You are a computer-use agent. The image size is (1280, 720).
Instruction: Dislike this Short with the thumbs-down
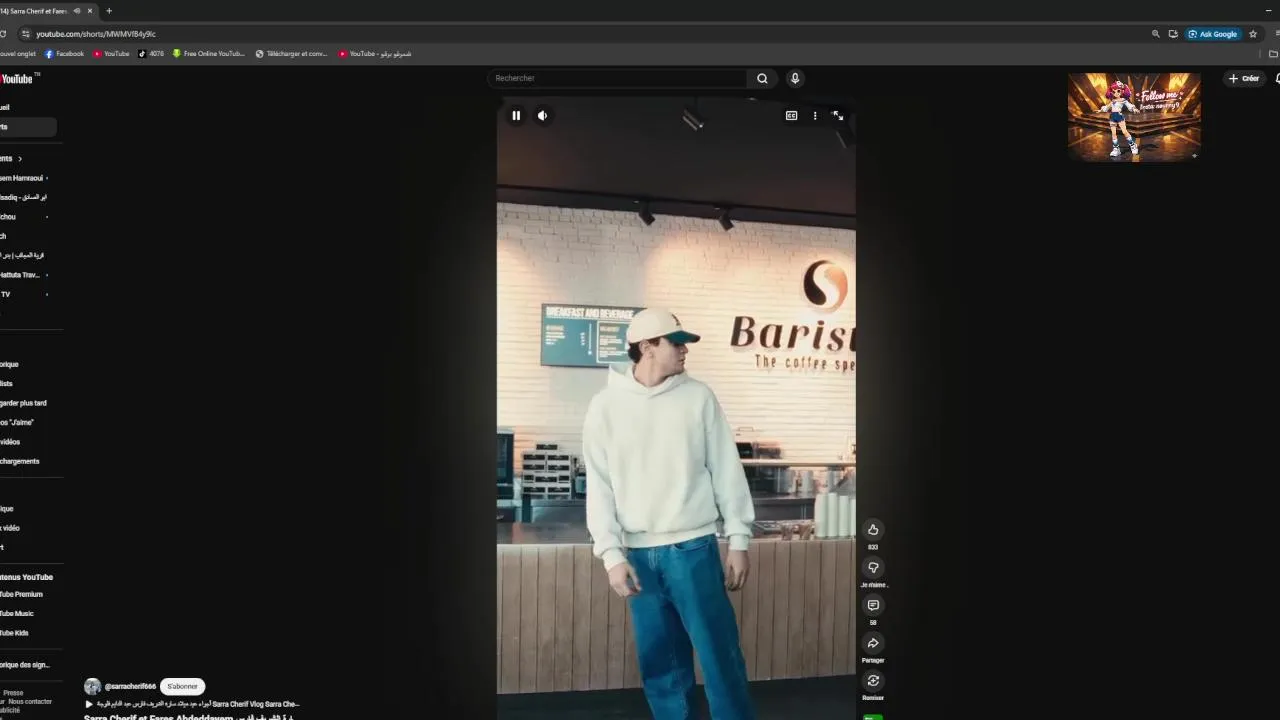pos(873,568)
